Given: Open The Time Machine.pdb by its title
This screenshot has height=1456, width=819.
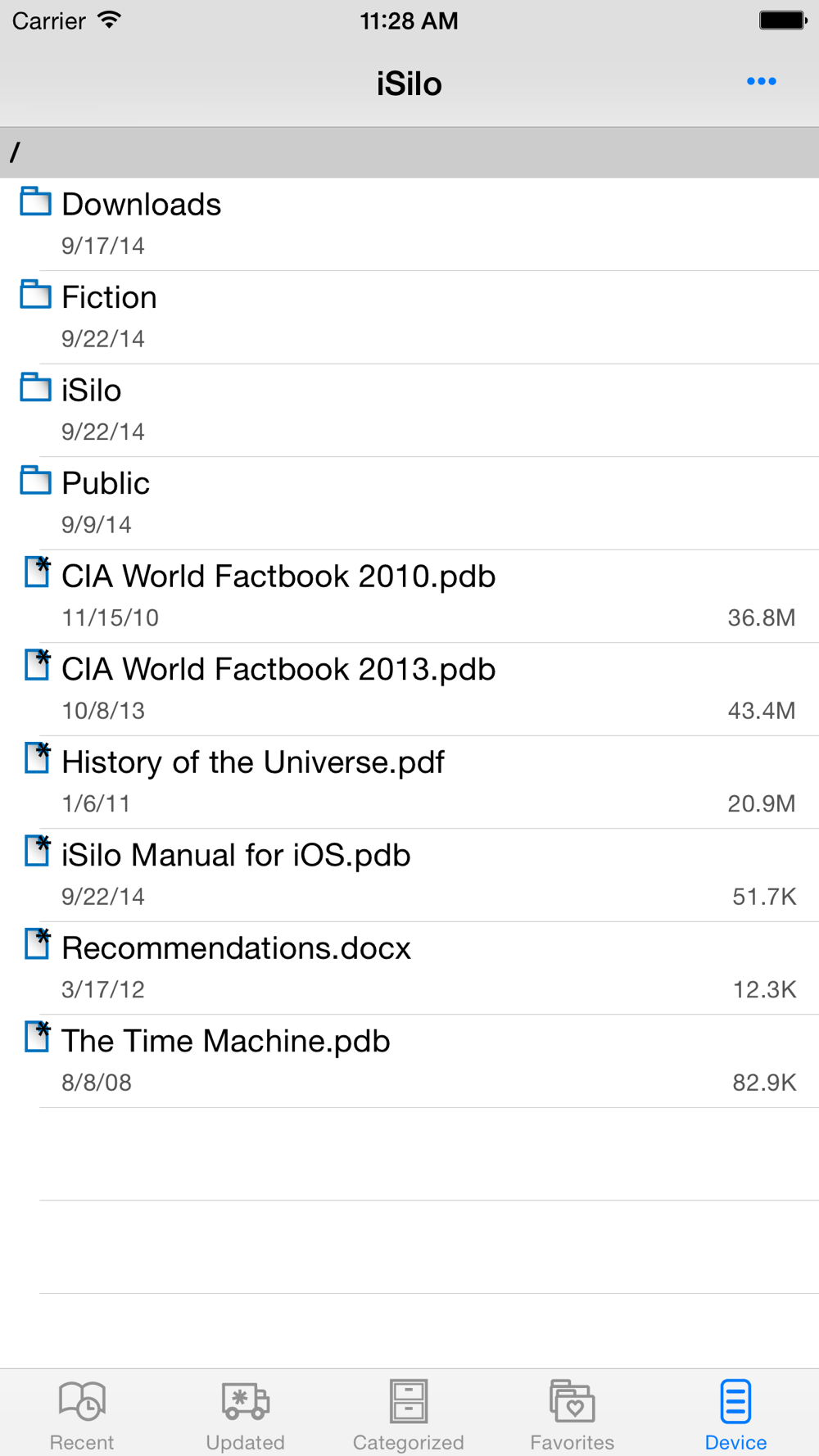Looking at the screenshot, I should pyautogui.click(x=225, y=1042).
